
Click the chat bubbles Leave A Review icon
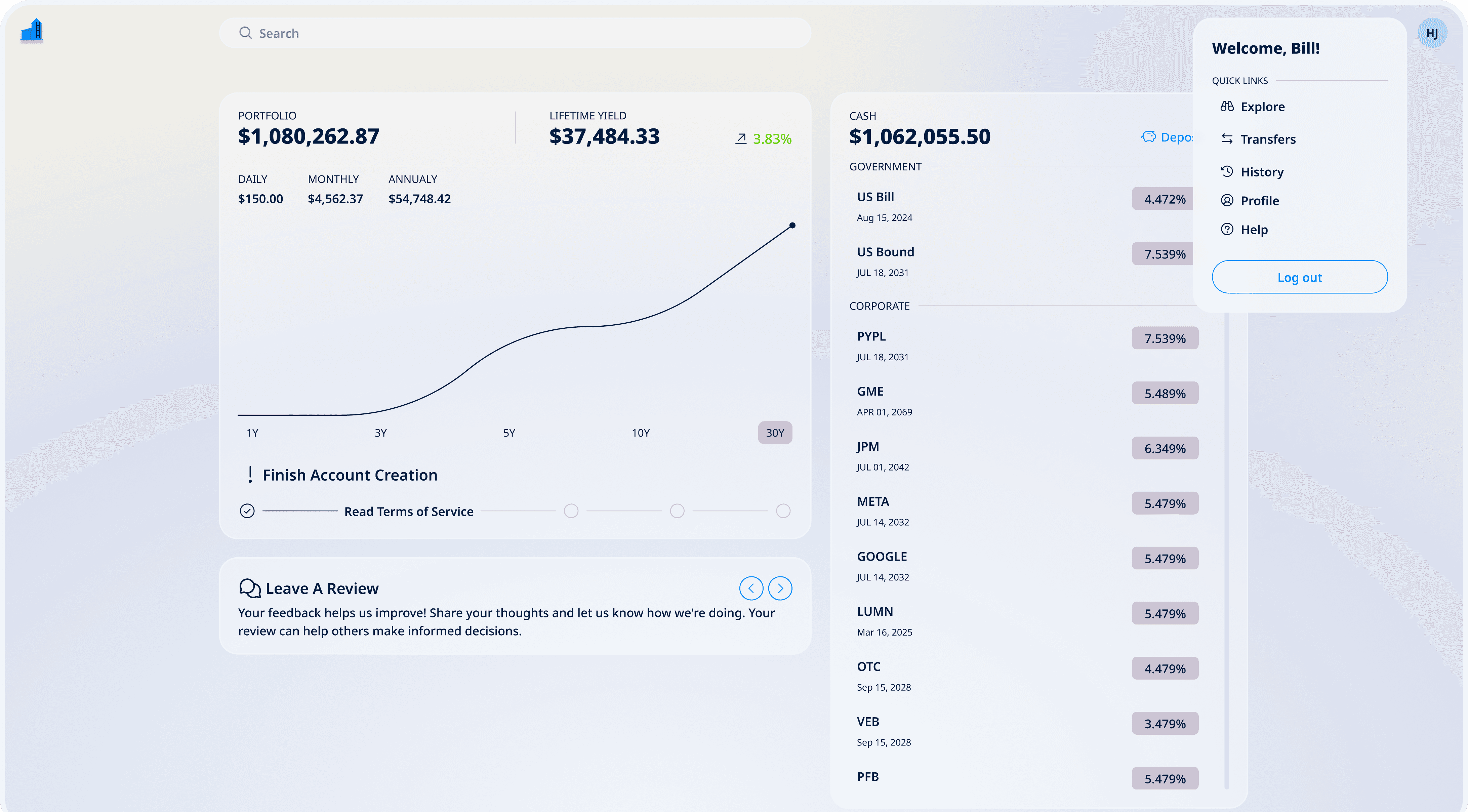point(250,588)
